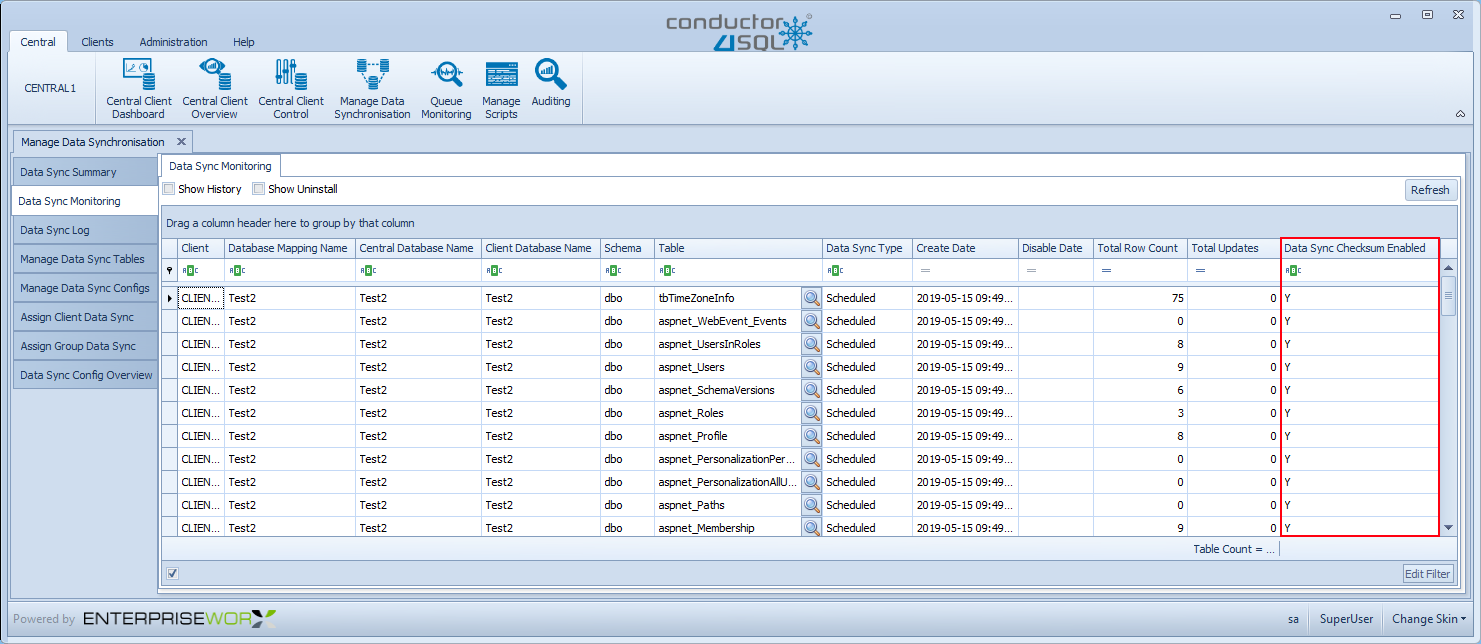
Task: Click magnifier icon for tbTimeZoneInfo row
Action: (811, 298)
